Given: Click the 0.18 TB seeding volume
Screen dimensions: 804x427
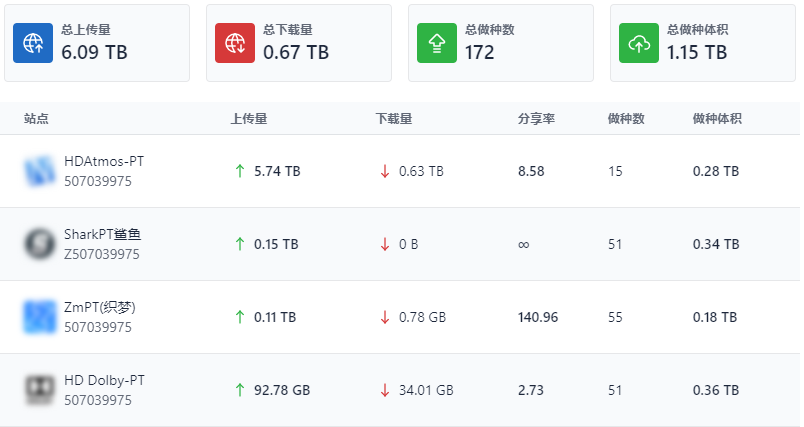Looking at the screenshot, I should [x=715, y=317].
